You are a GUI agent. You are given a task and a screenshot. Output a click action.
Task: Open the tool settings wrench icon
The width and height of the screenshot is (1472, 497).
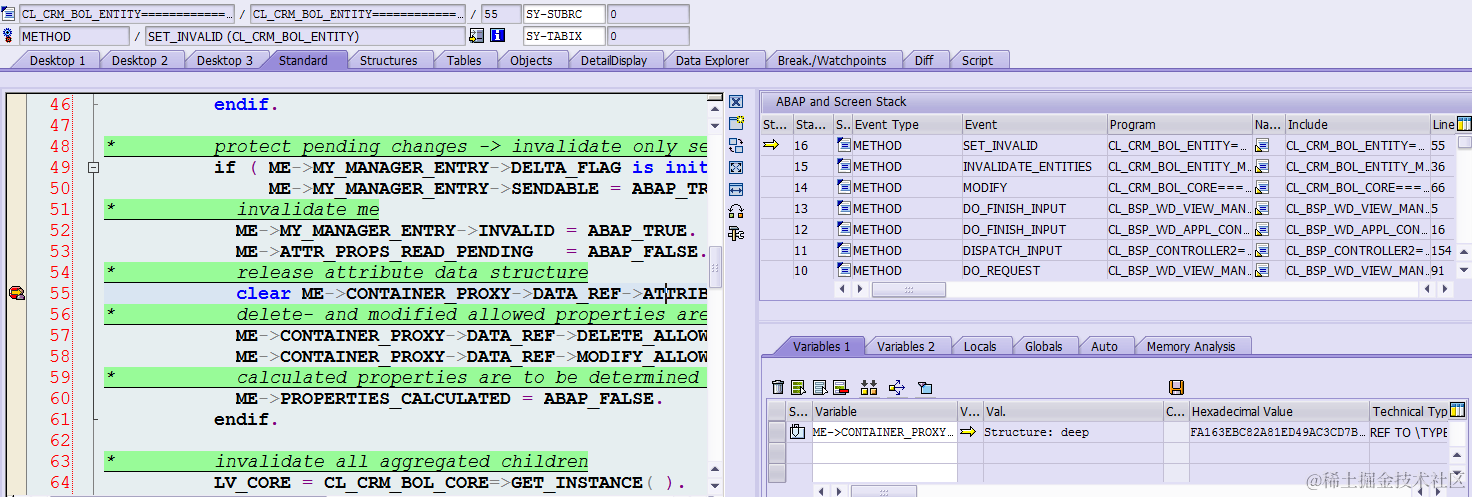(x=736, y=233)
